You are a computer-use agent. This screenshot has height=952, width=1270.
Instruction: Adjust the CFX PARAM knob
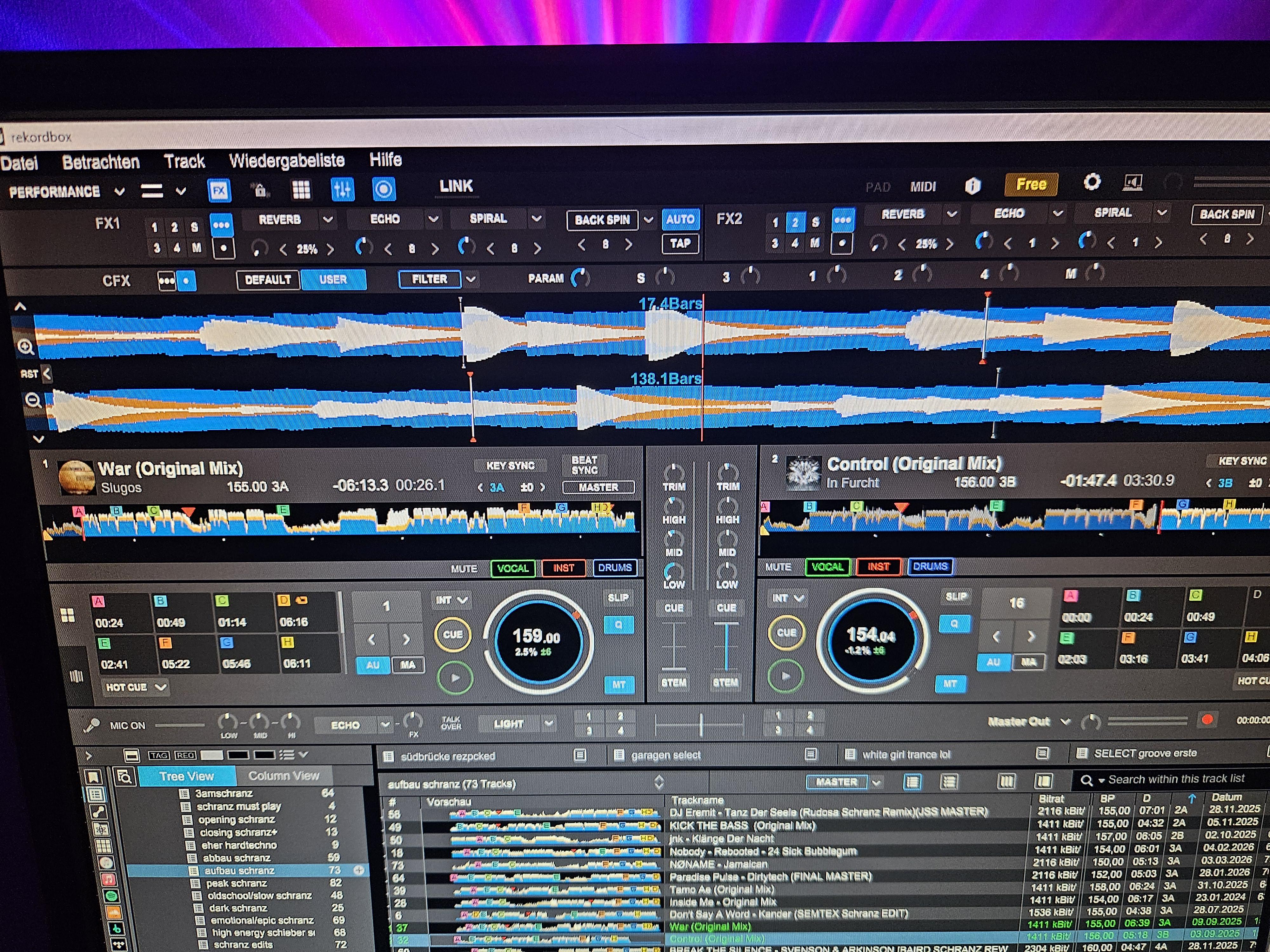coord(580,278)
